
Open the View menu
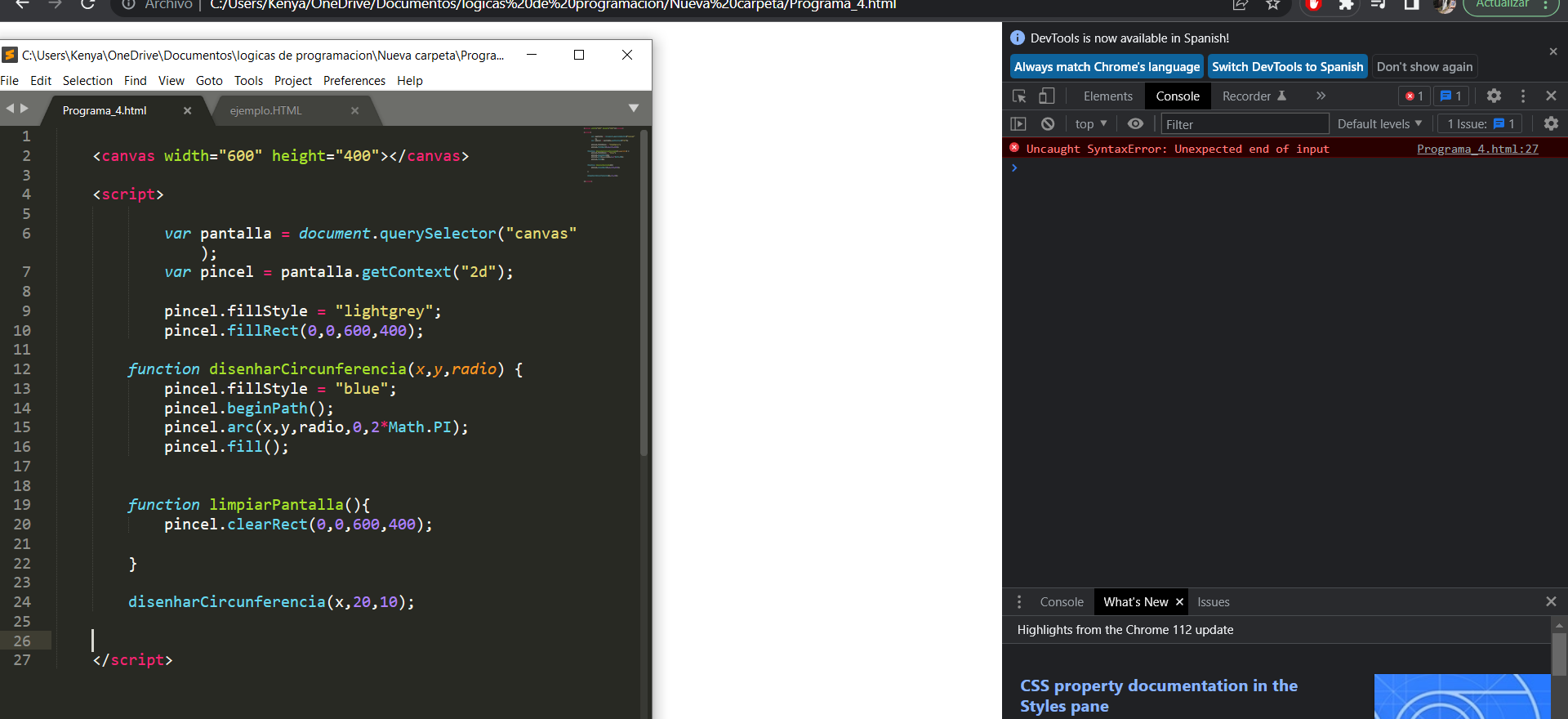[x=171, y=80]
